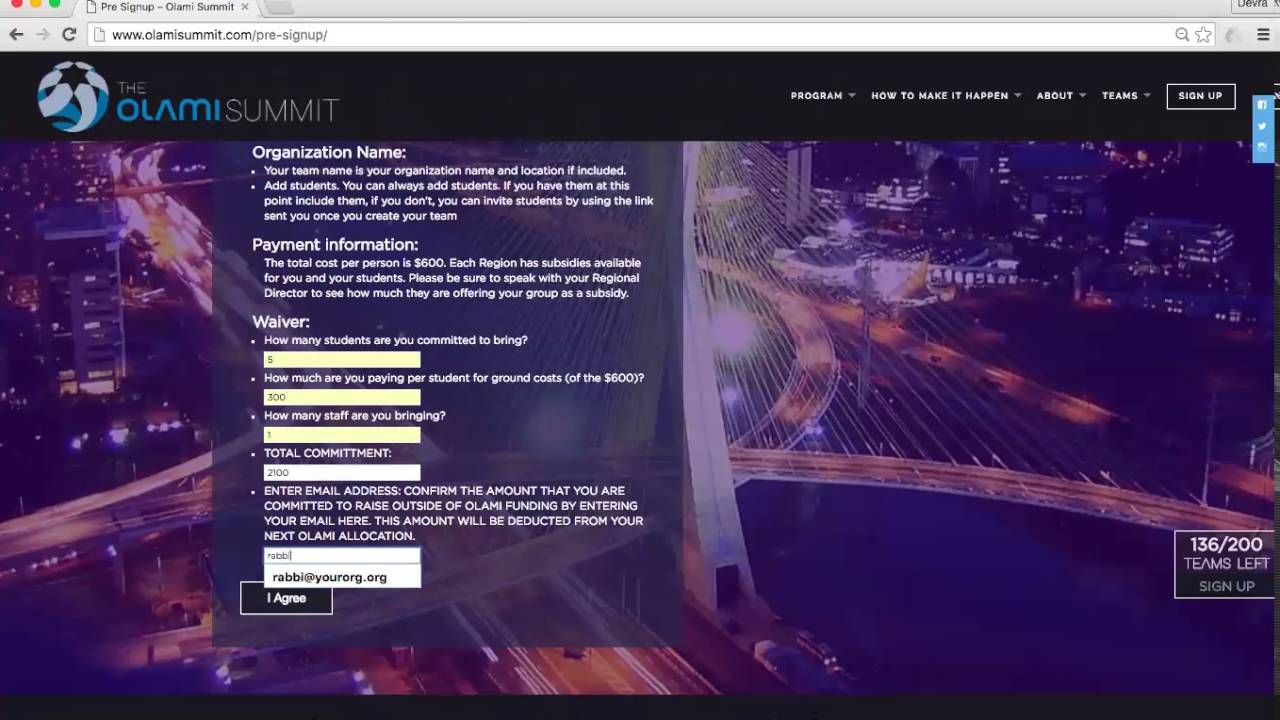Open the HOW TO MAKE IT HAPPEN menu
Image resolution: width=1280 pixels, height=720 pixels.
click(939, 96)
